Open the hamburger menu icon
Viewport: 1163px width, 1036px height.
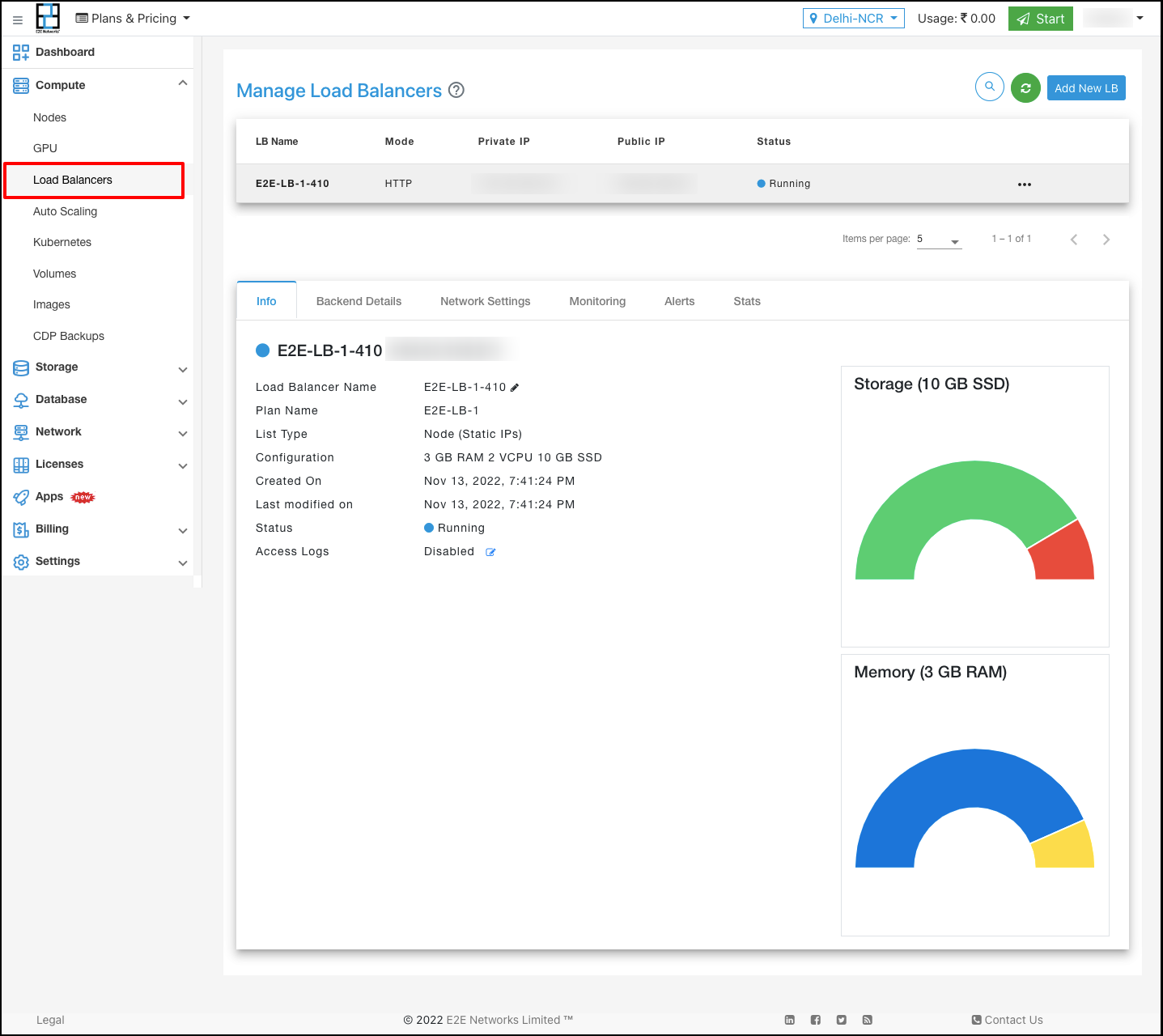pos(18,19)
